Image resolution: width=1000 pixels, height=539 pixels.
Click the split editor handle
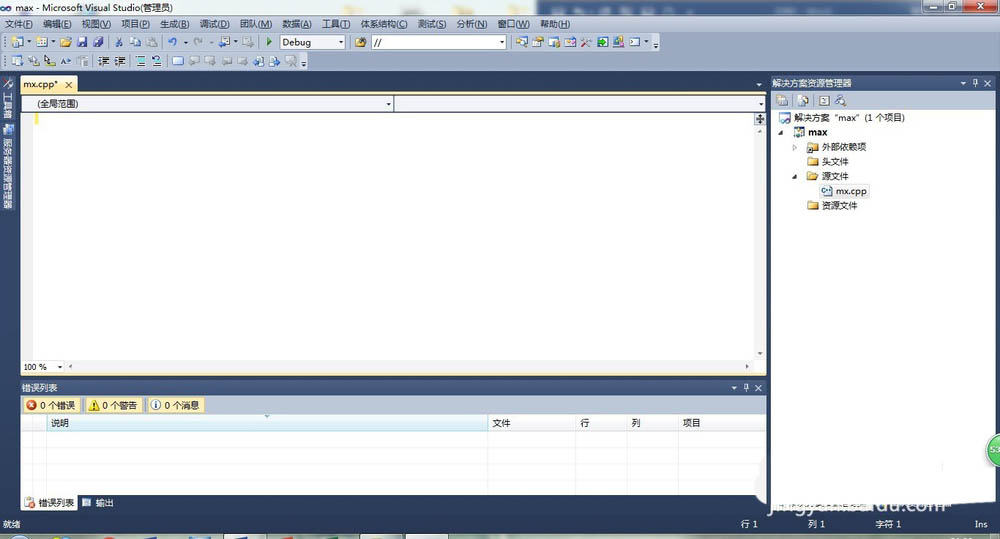coord(760,119)
